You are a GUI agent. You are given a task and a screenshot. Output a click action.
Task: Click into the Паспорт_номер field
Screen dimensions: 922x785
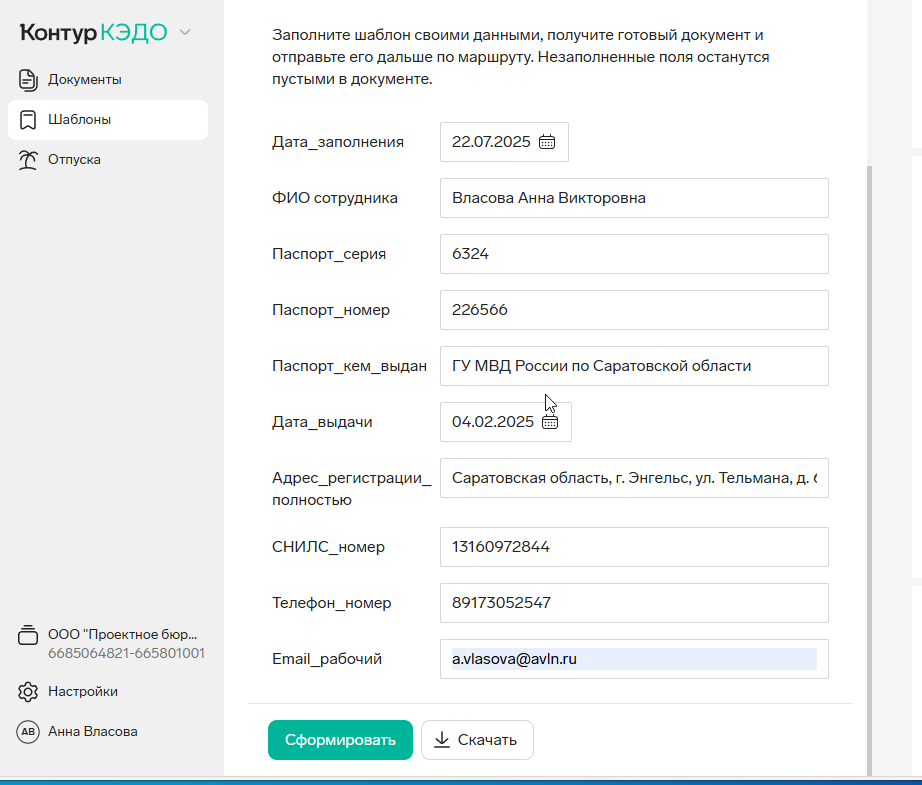[x=634, y=310]
